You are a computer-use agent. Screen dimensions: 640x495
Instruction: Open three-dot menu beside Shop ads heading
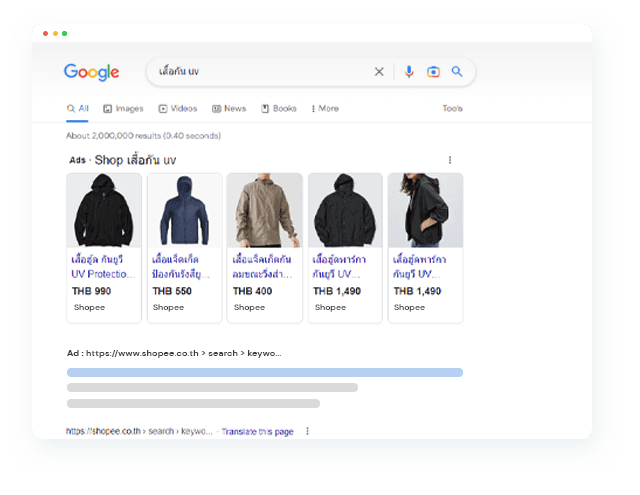[x=450, y=160]
